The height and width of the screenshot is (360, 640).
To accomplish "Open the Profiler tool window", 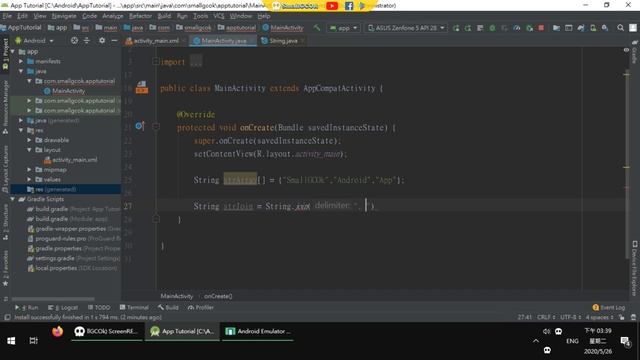I will pos(200,307).
